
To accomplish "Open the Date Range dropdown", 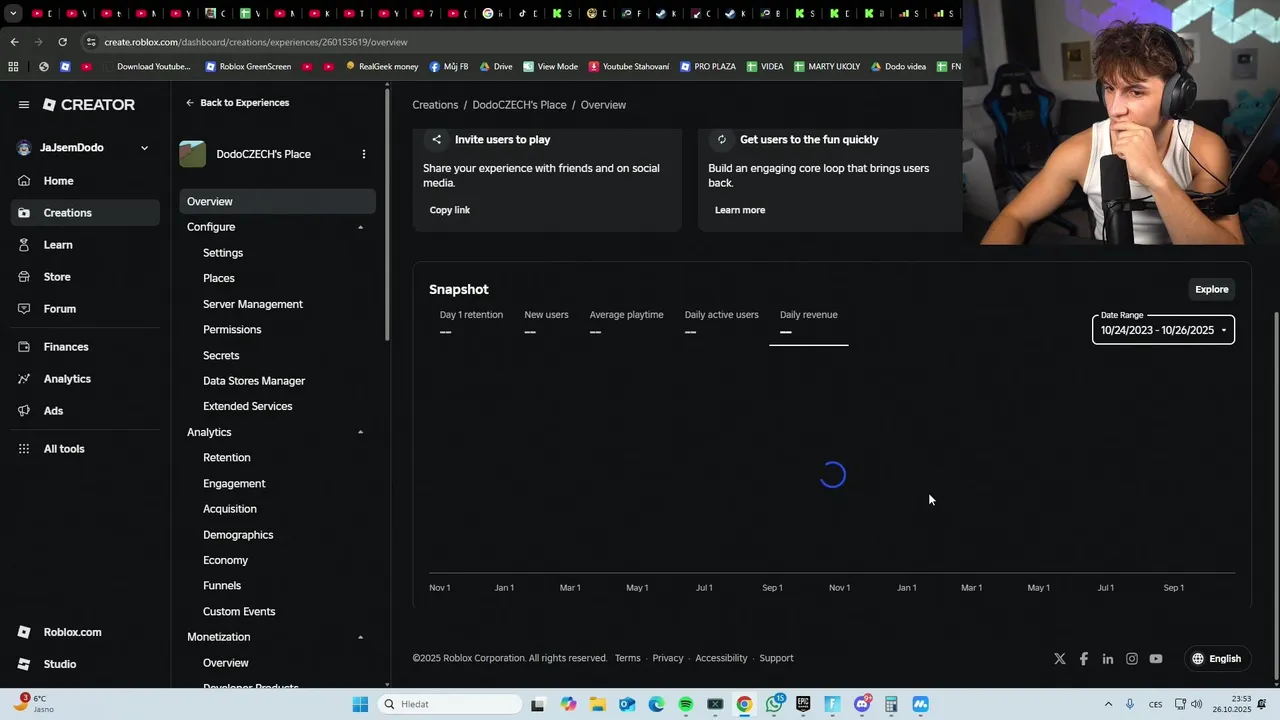I will [x=1163, y=329].
